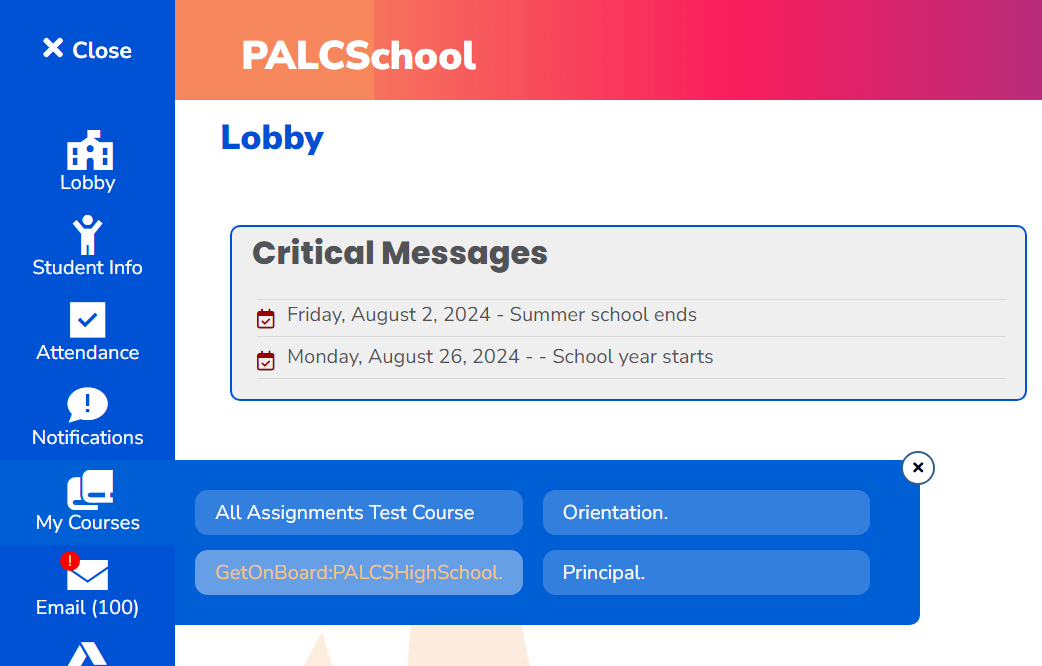Click the calendar icon next to the August 26 message
Image resolution: width=1042 pixels, height=666 pixels.
265,360
